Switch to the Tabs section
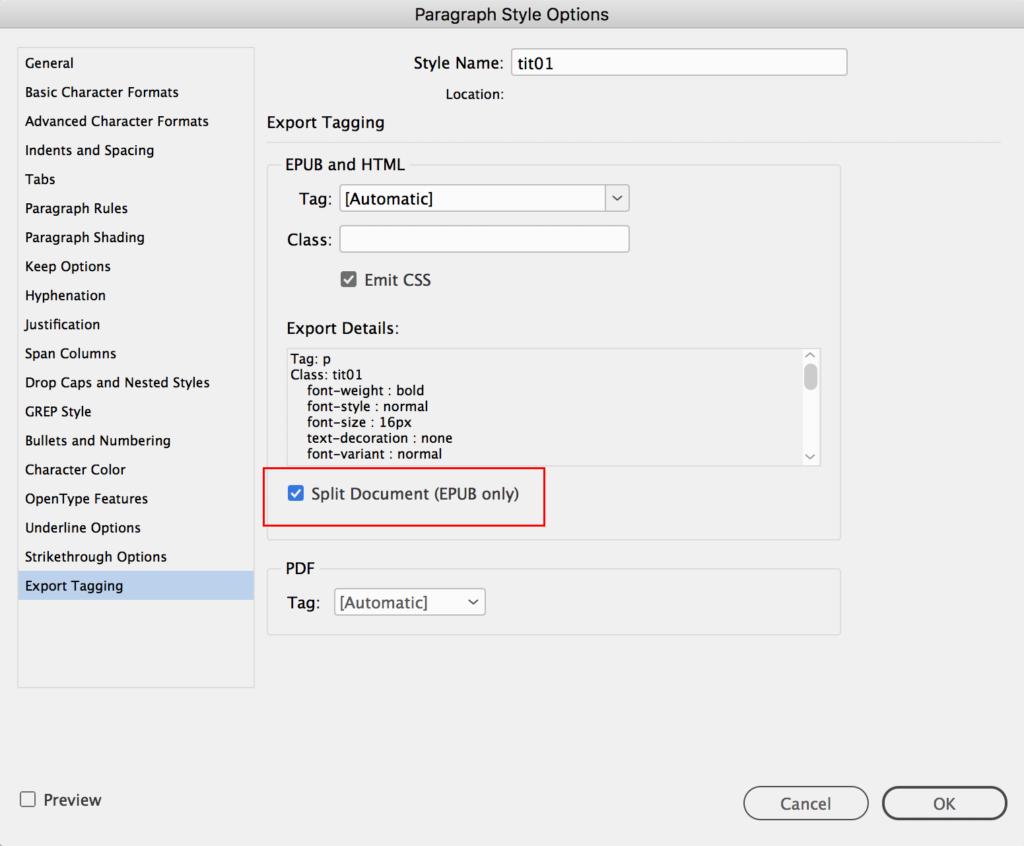1024x846 pixels. point(40,179)
